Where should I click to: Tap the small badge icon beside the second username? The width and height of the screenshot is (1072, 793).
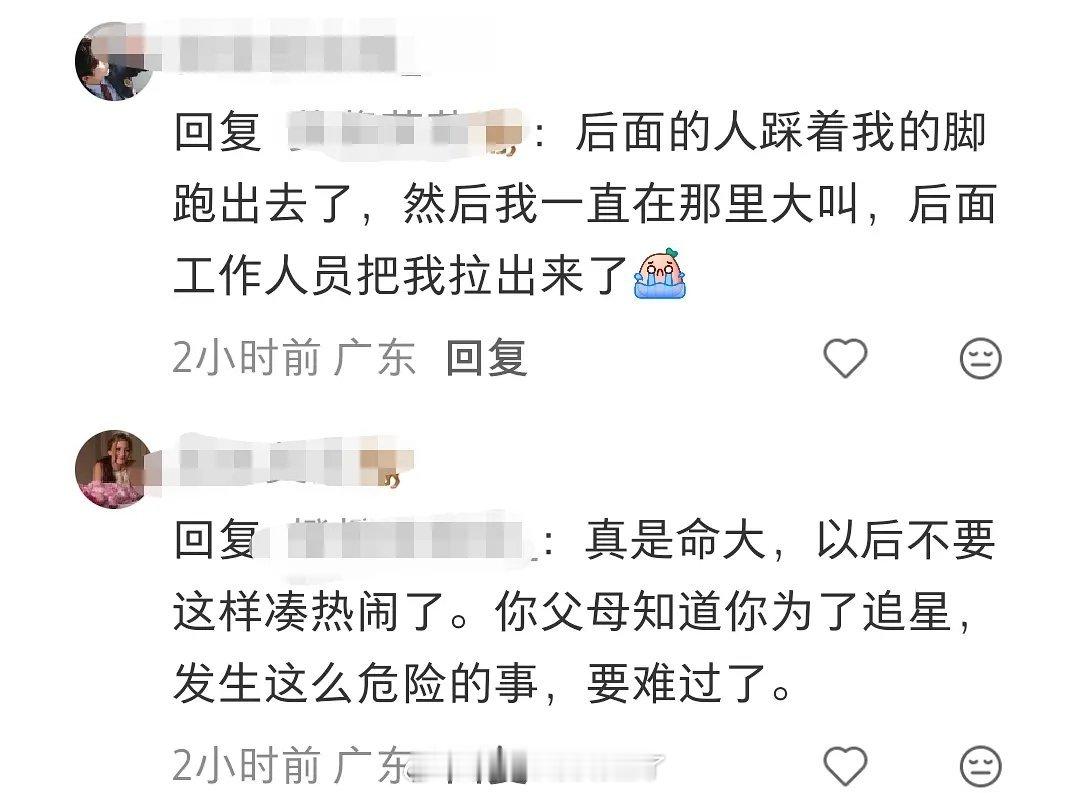point(392,481)
